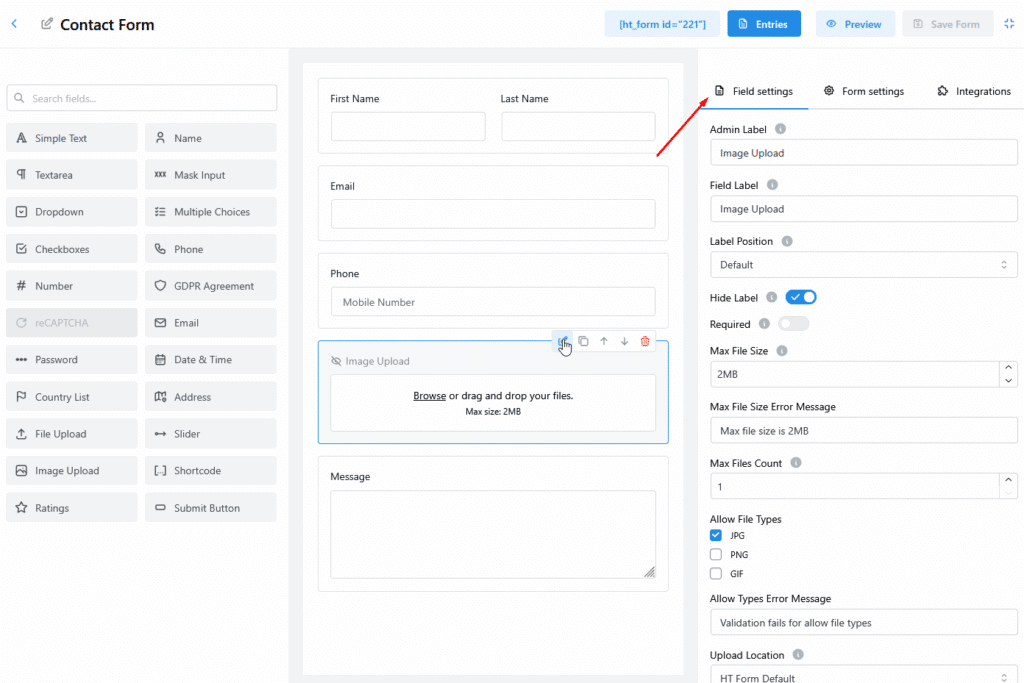Increase Max File Size with stepper arrow
The height and width of the screenshot is (683, 1024).
tap(1008, 368)
